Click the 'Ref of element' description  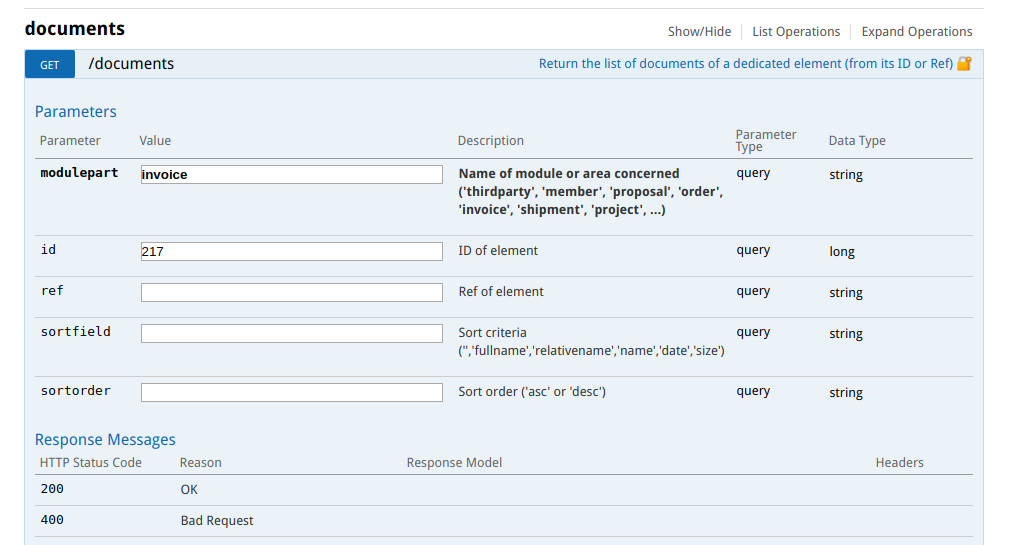coord(501,292)
